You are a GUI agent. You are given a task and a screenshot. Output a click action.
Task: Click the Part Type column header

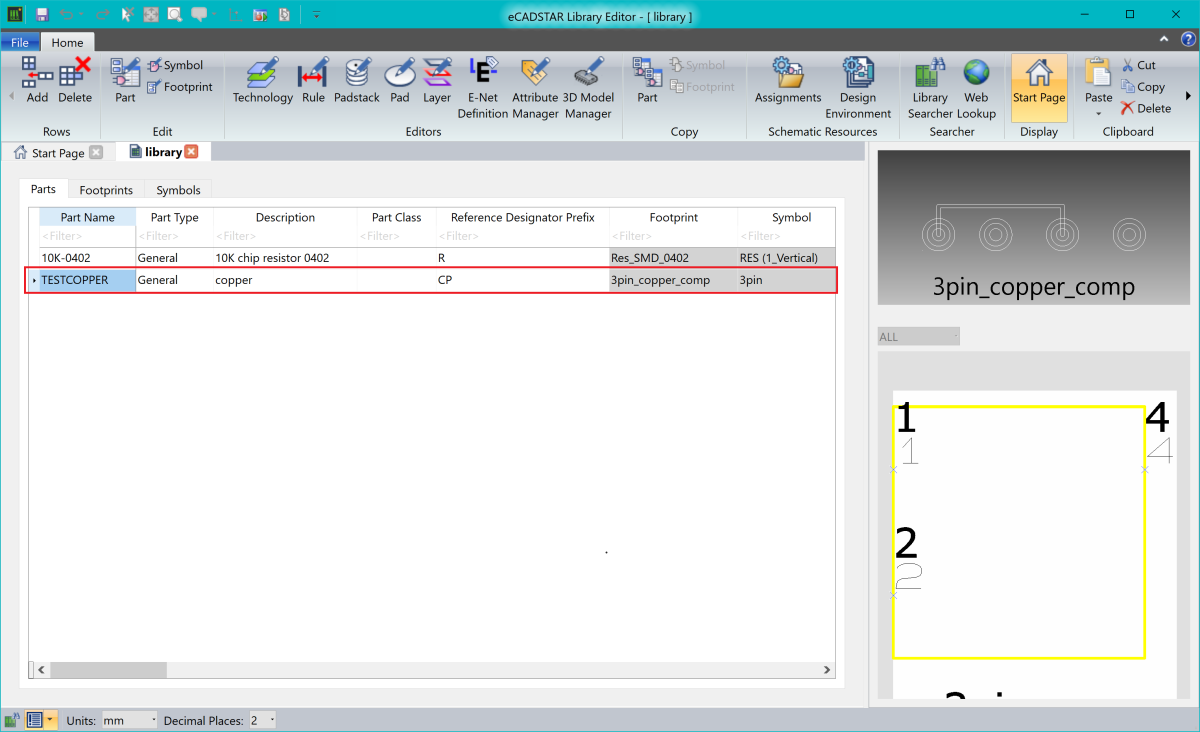(174, 217)
